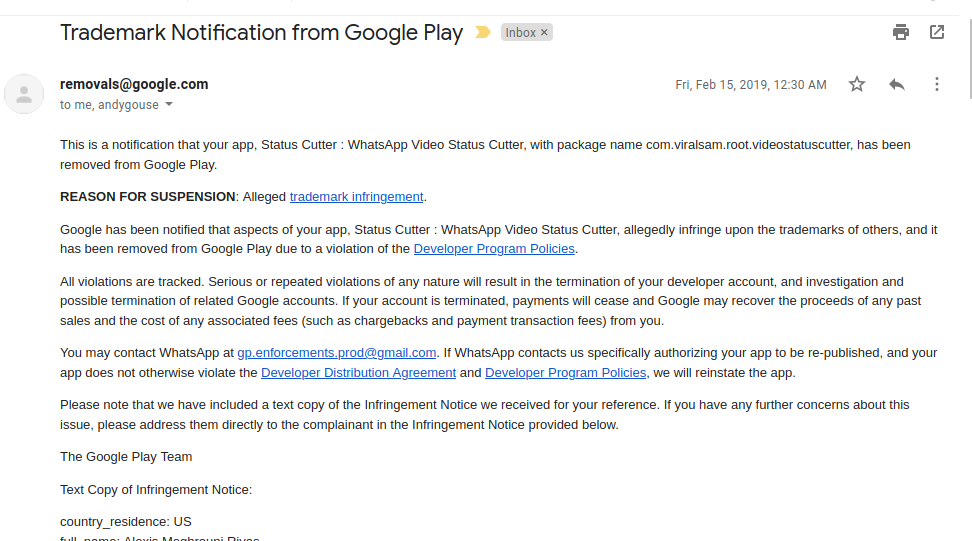Expand recipient details arrow next to andygouse
The height and width of the screenshot is (541, 972).
(x=169, y=104)
